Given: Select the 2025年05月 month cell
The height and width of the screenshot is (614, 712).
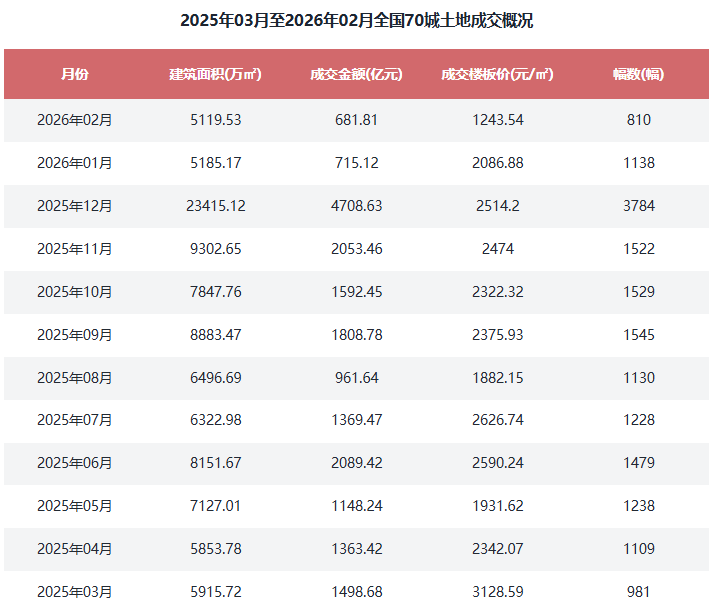Looking at the screenshot, I should (x=74, y=507).
